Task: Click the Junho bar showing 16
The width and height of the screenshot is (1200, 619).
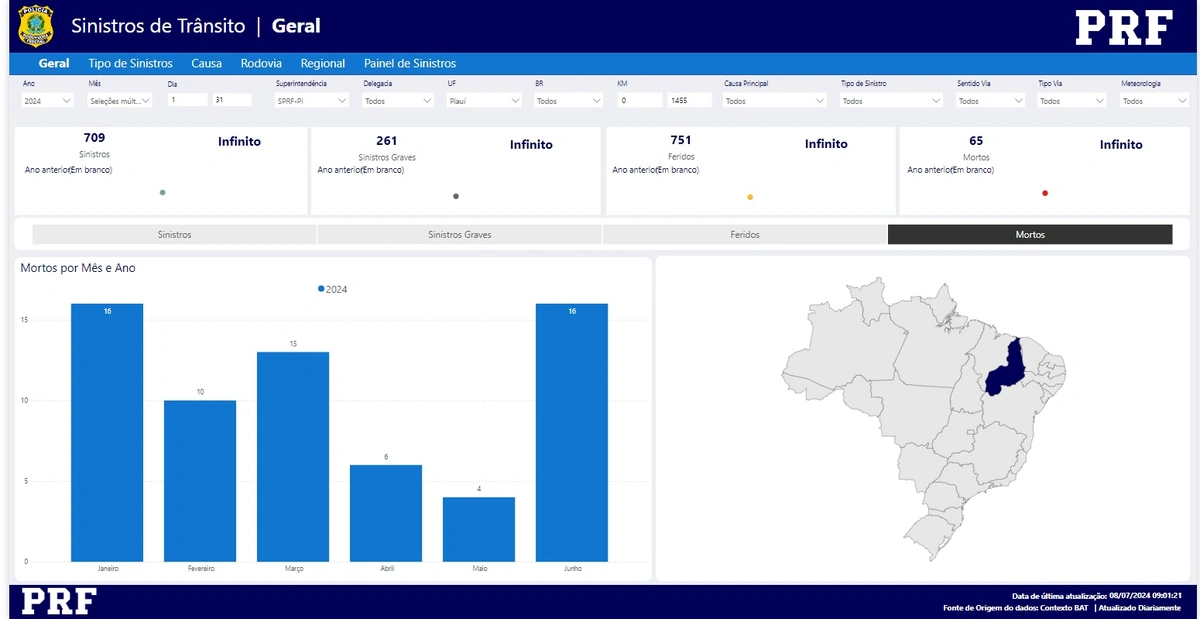Action: click(572, 432)
